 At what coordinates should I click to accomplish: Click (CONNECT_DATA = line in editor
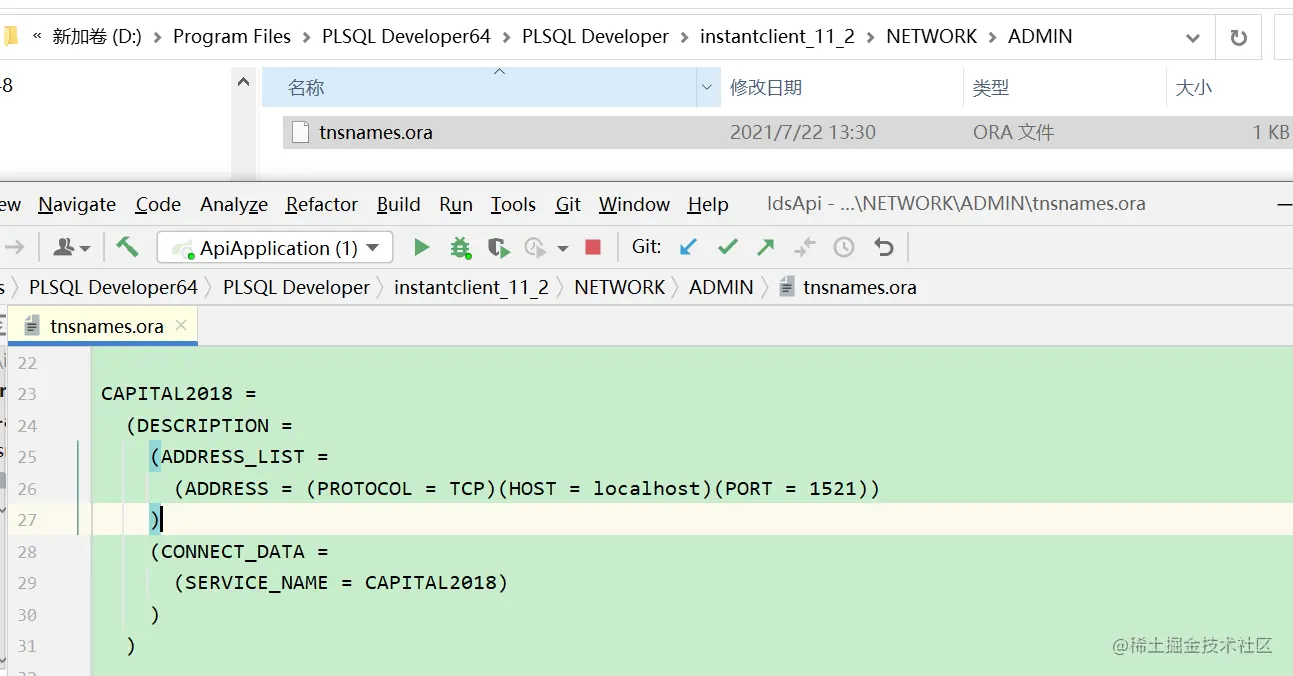coord(239,551)
